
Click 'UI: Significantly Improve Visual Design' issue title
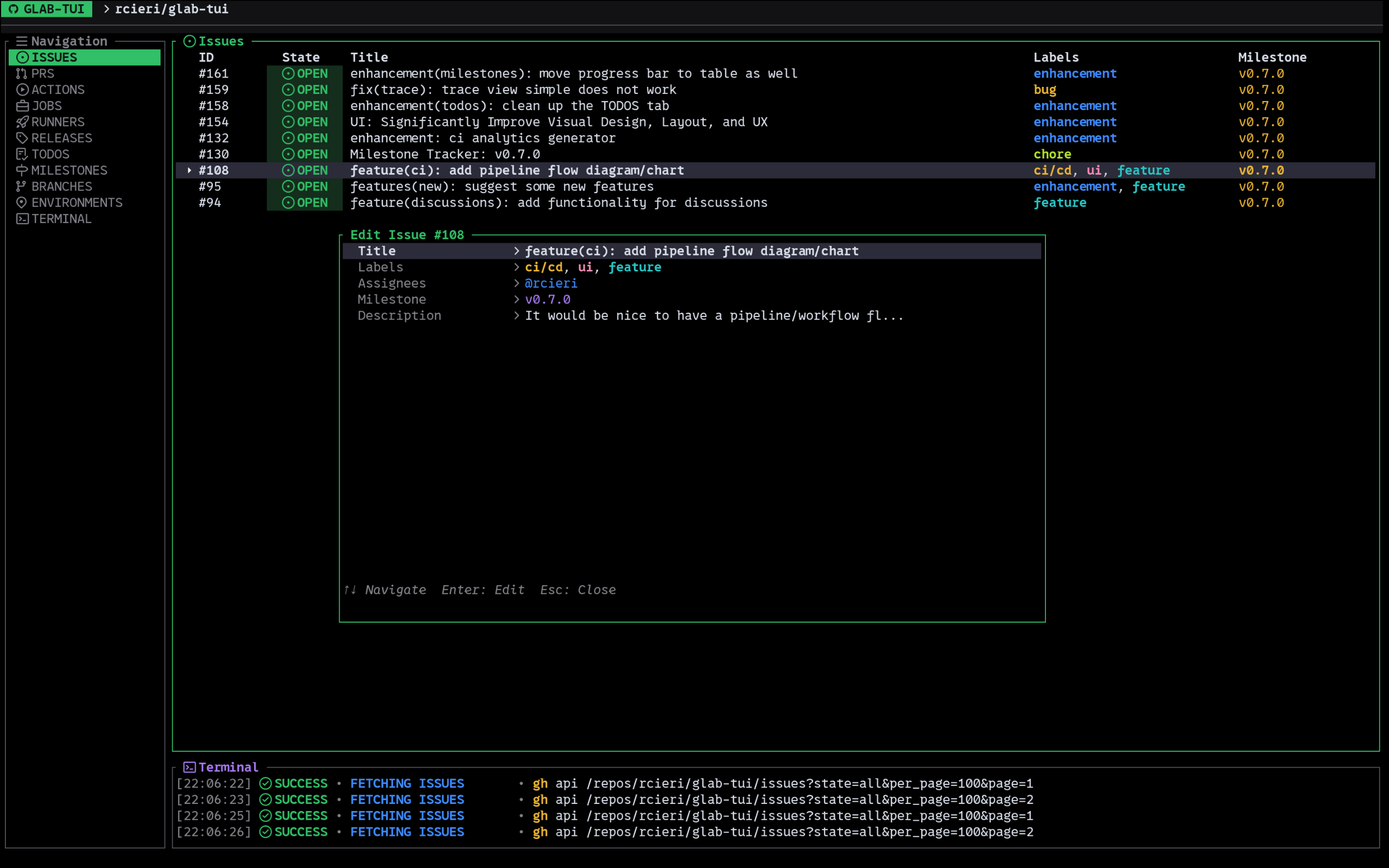[559, 122]
